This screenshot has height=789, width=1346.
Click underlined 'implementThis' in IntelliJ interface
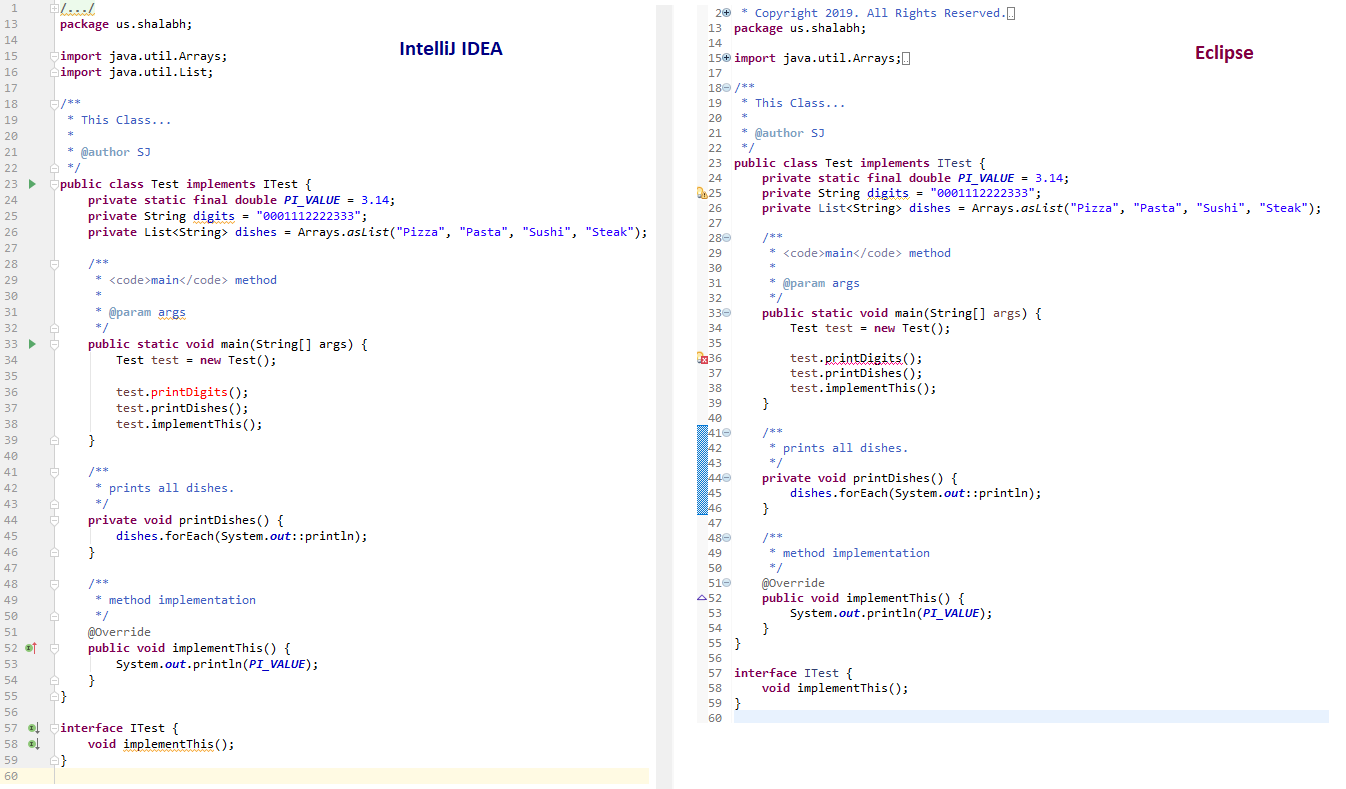click(x=168, y=744)
